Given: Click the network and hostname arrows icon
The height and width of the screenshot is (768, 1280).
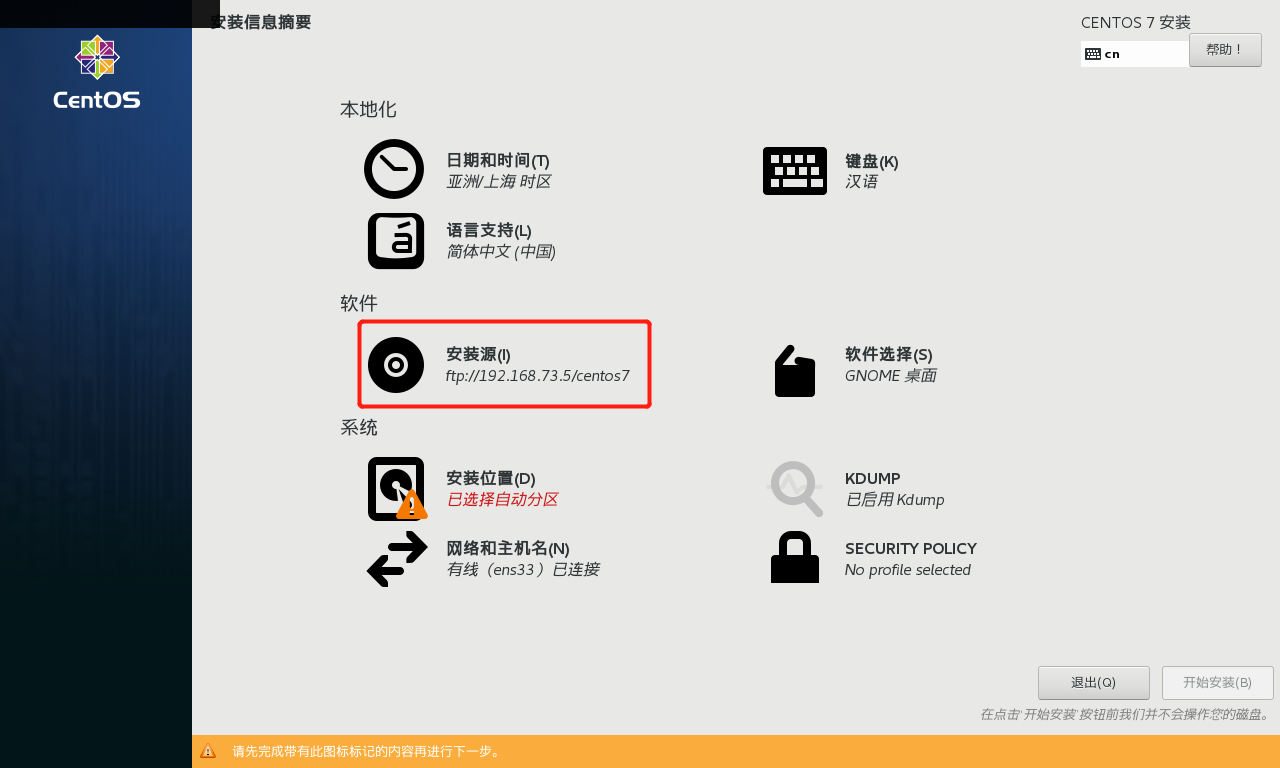Looking at the screenshot, I should 397,559.
